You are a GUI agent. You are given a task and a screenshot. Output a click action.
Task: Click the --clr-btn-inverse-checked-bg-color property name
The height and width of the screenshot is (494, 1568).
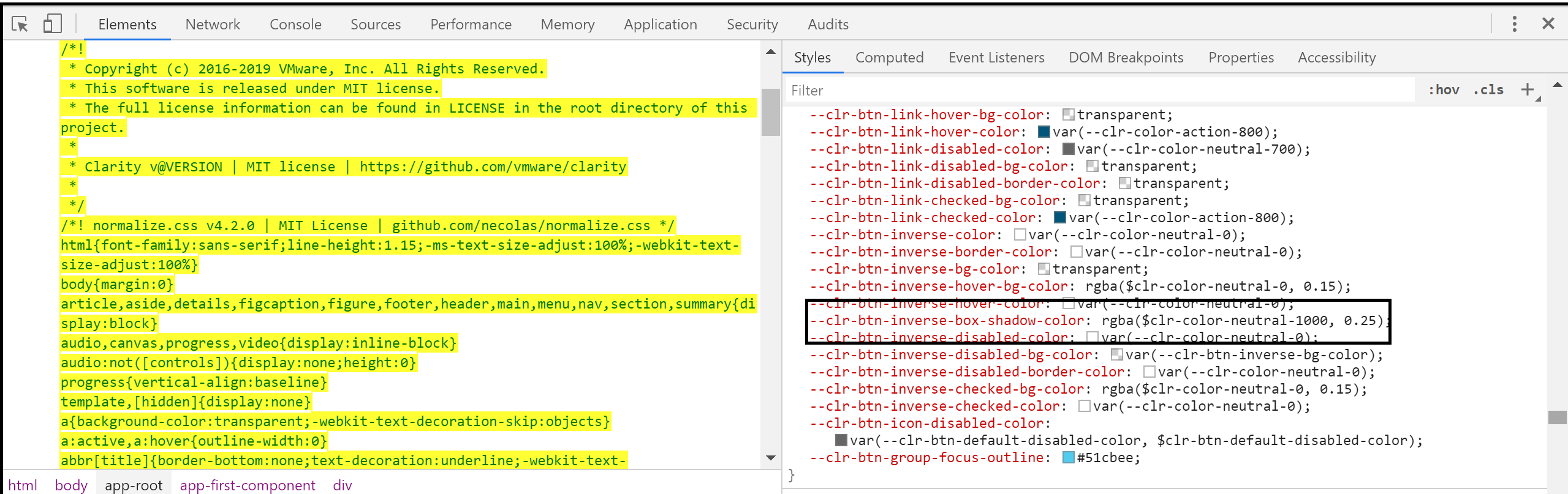[947, 389]
